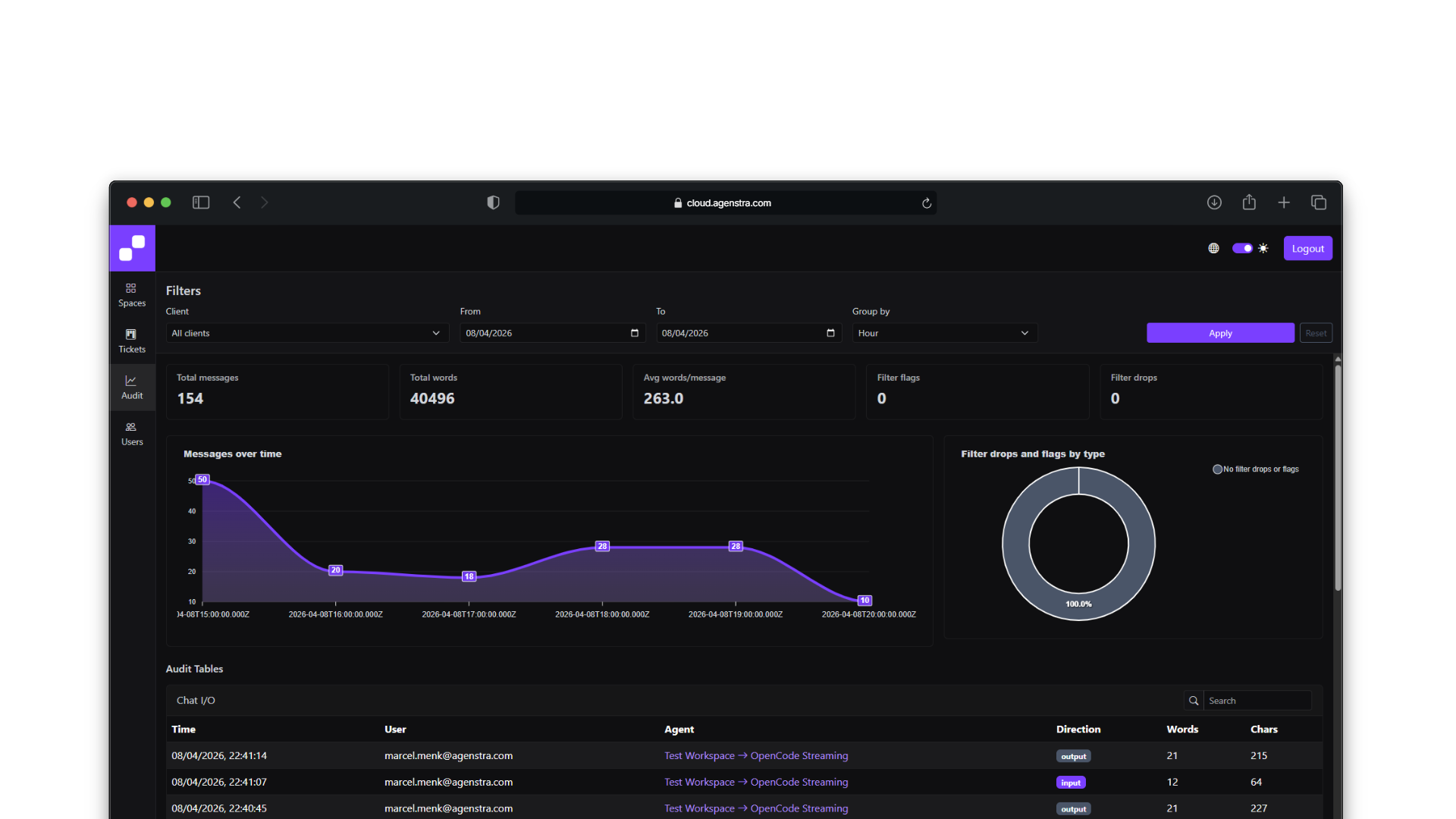The width and height of the screenshot is (1456, 819).
Task: Toggle the dark/light theme switch
Action: 1242,248
